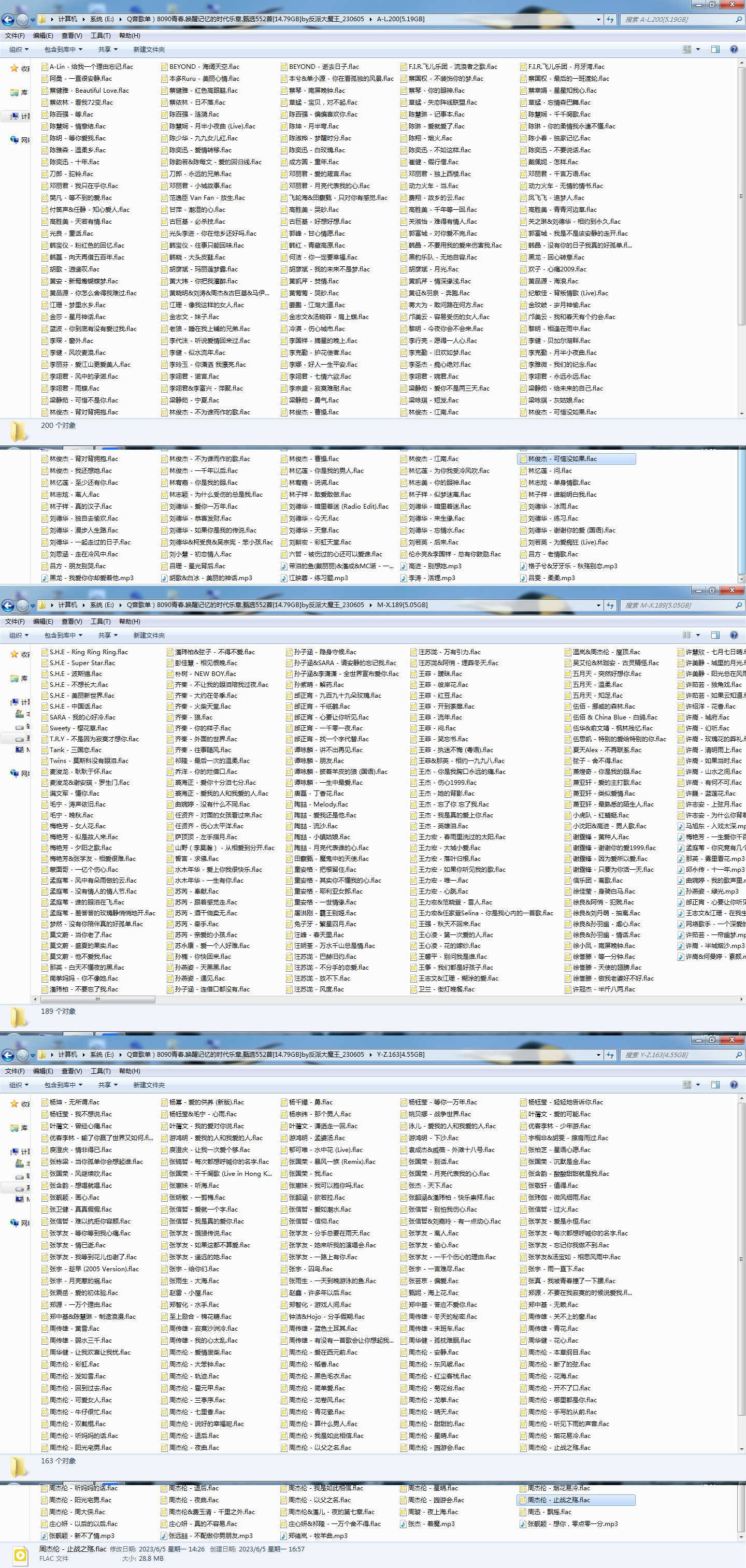The image size is (746, 1568).
Task: Select file BEYOND - 海阔天空.flac
Action: point(200,66)
